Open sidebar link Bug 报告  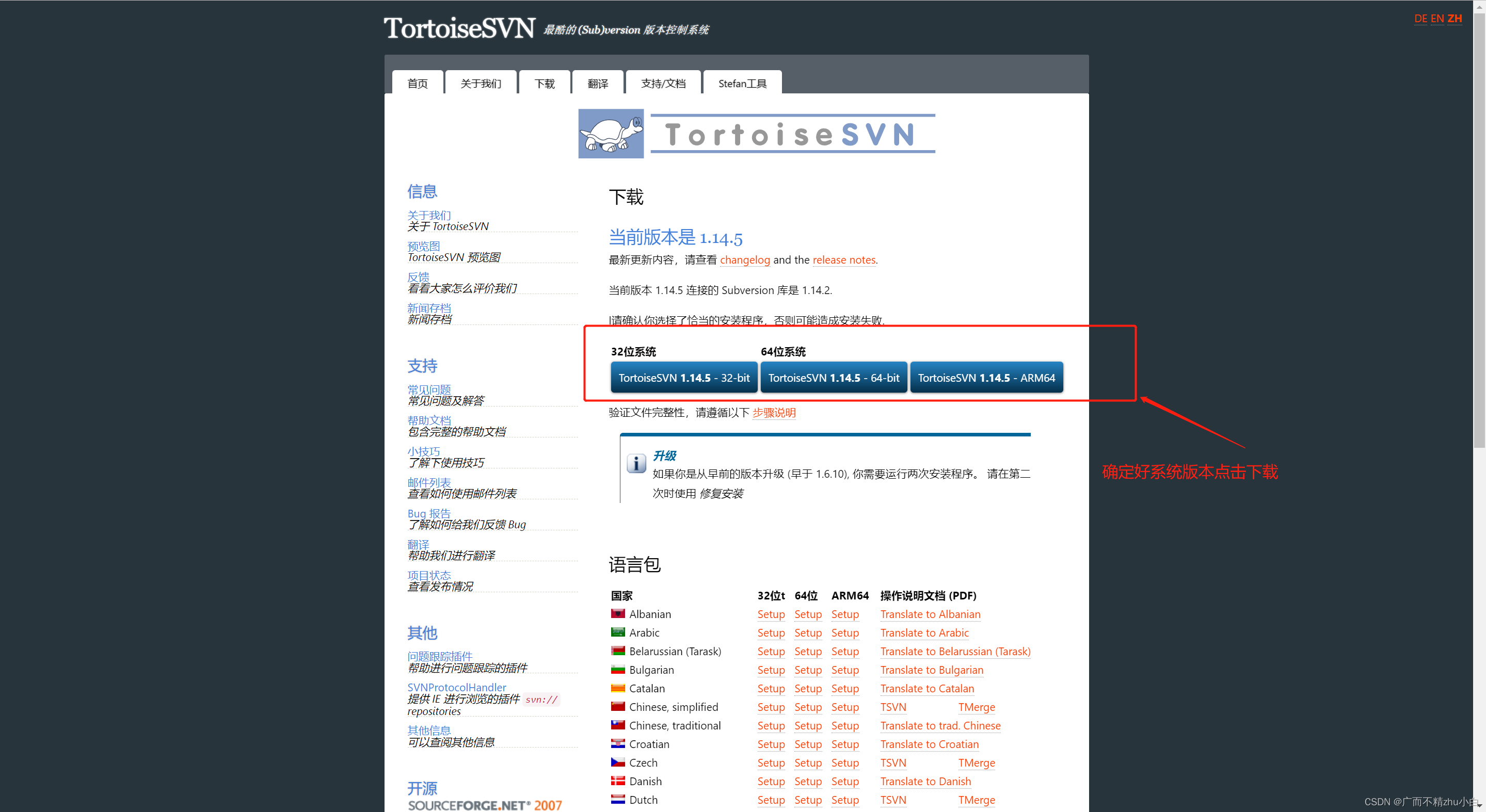429,513
